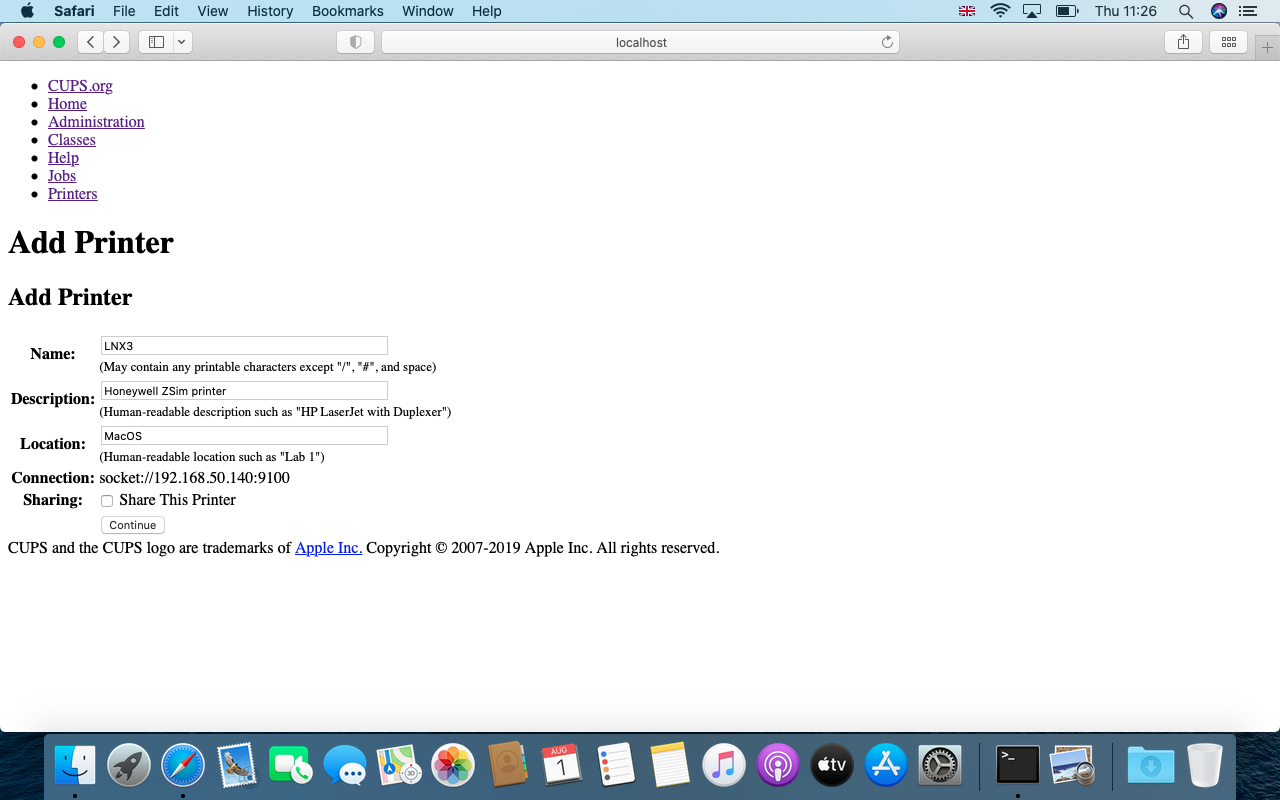Open Terminal from the Dock
The width and height of the screenshot is (1280, 800).
pos(1018,765)
